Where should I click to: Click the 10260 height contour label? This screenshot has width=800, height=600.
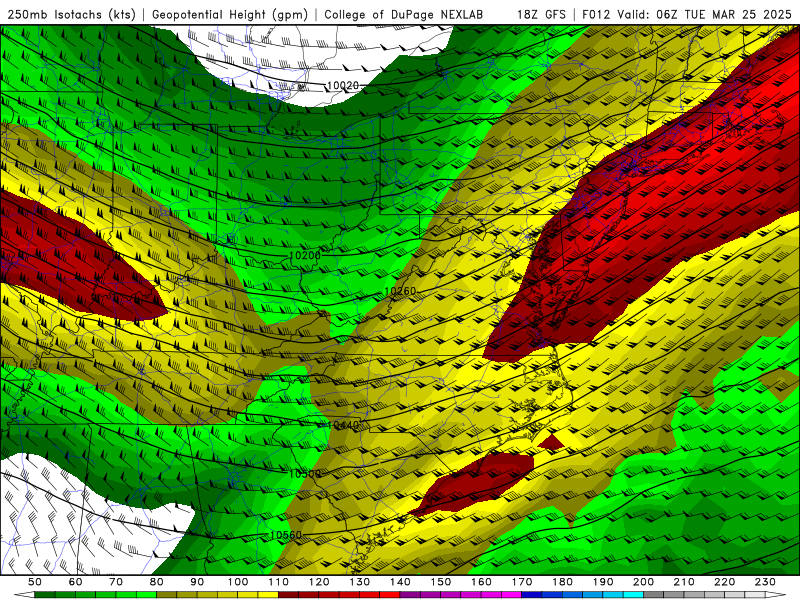[400, 291]
